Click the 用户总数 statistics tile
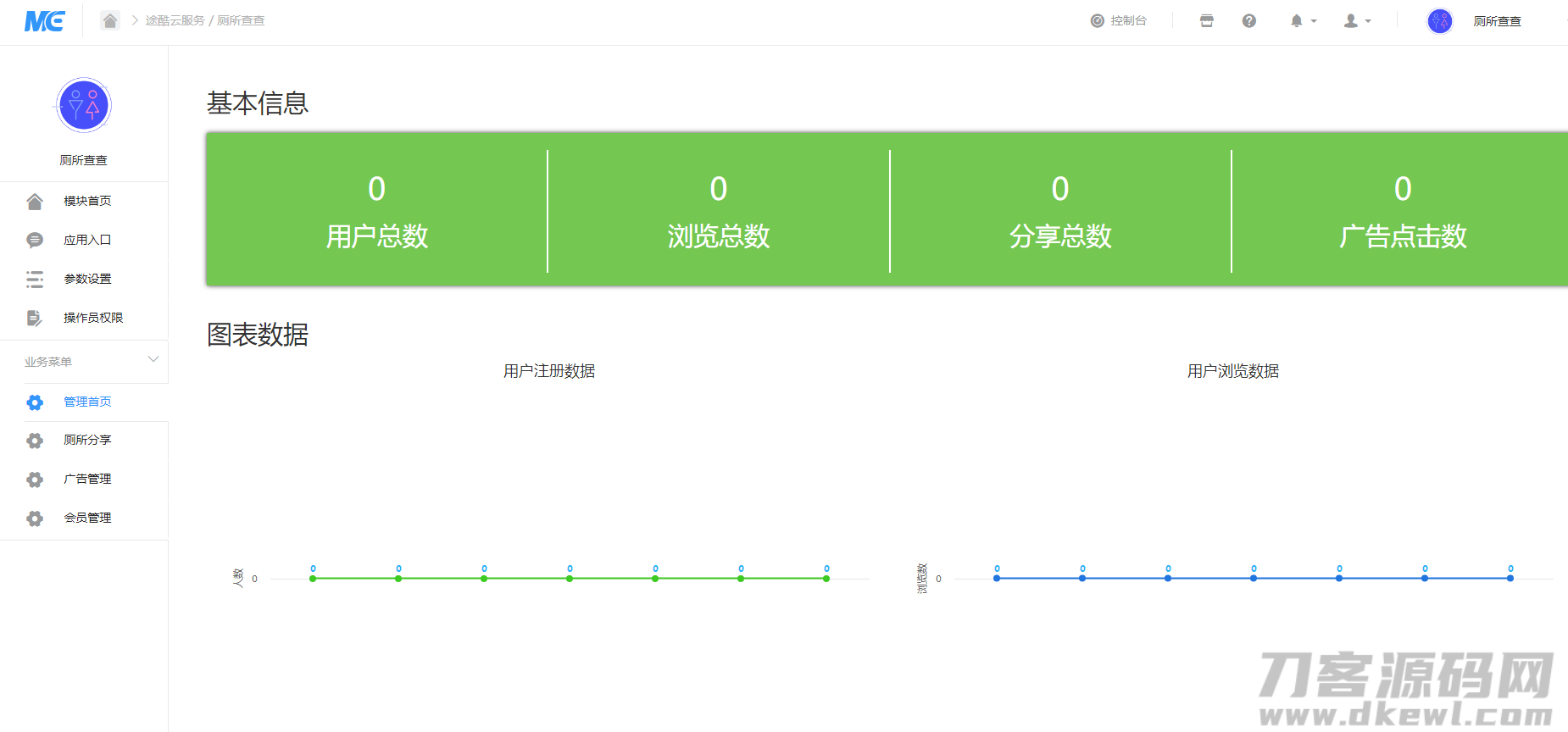 coord(377,211)
